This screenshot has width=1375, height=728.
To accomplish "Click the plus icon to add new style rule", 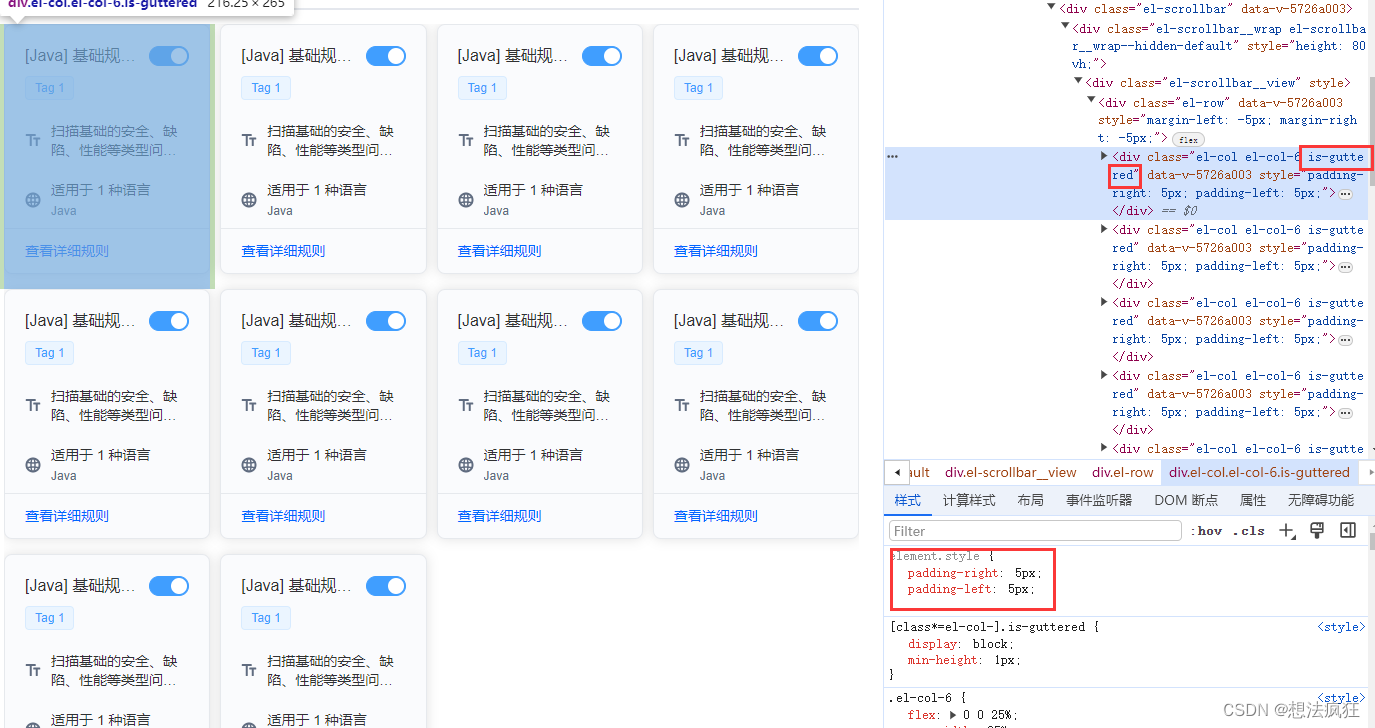I will (x=1287, y=530).
